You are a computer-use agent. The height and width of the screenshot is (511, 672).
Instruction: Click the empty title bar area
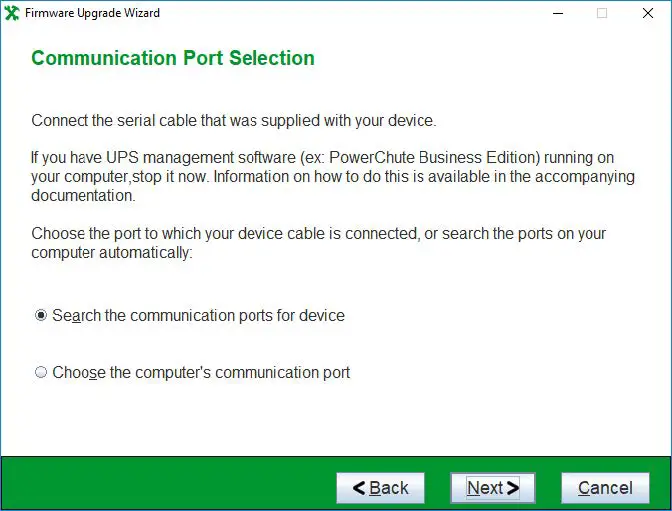click(x=350, y=13)
